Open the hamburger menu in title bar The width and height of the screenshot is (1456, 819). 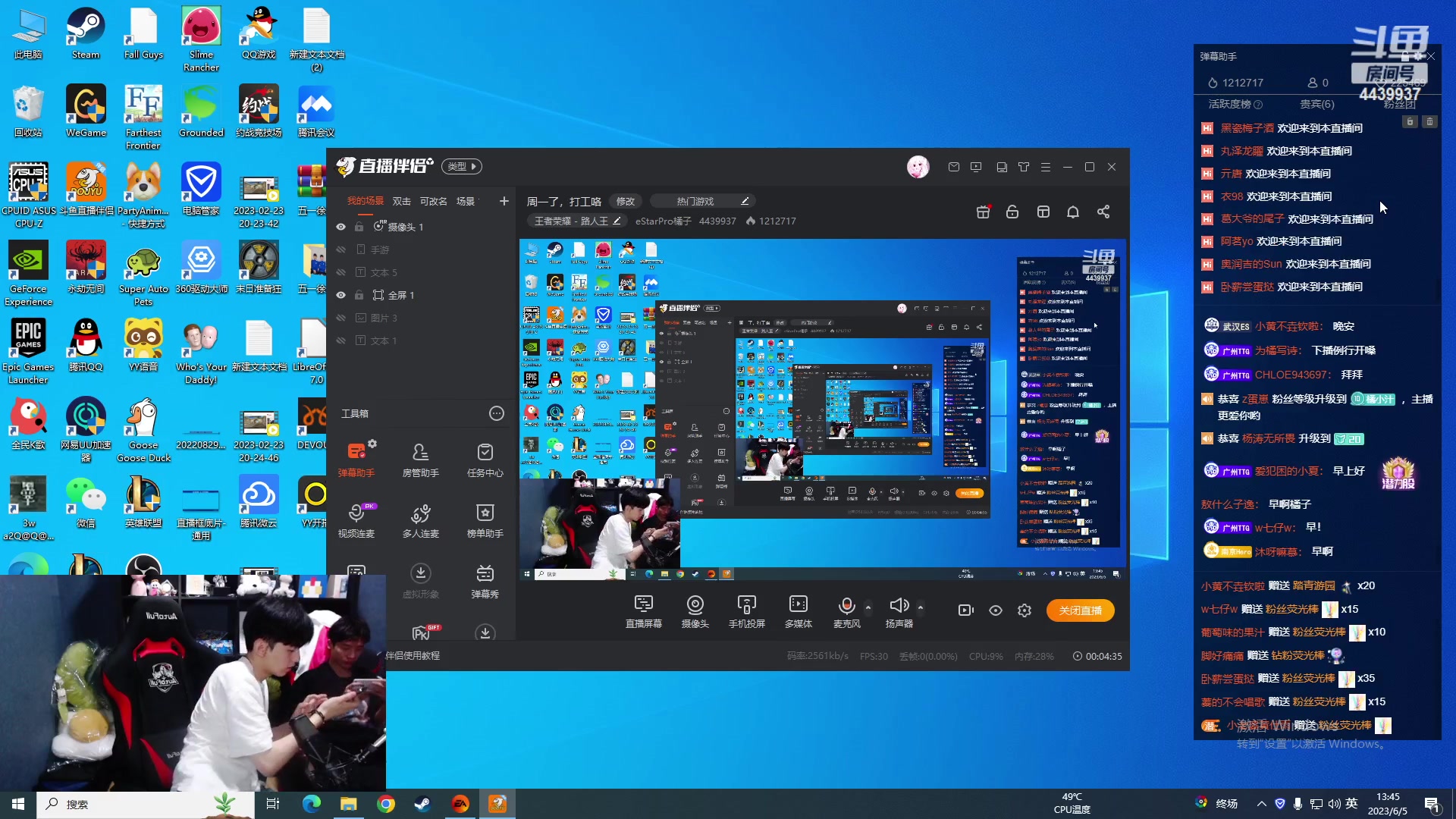click(x=1046, y=167)
